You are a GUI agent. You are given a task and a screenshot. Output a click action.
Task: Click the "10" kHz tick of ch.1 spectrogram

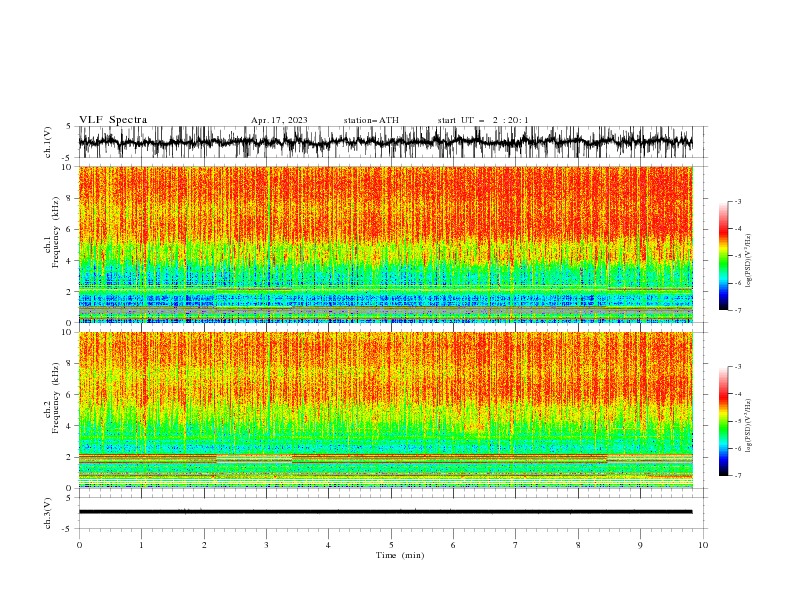click(x=68, y=167)
